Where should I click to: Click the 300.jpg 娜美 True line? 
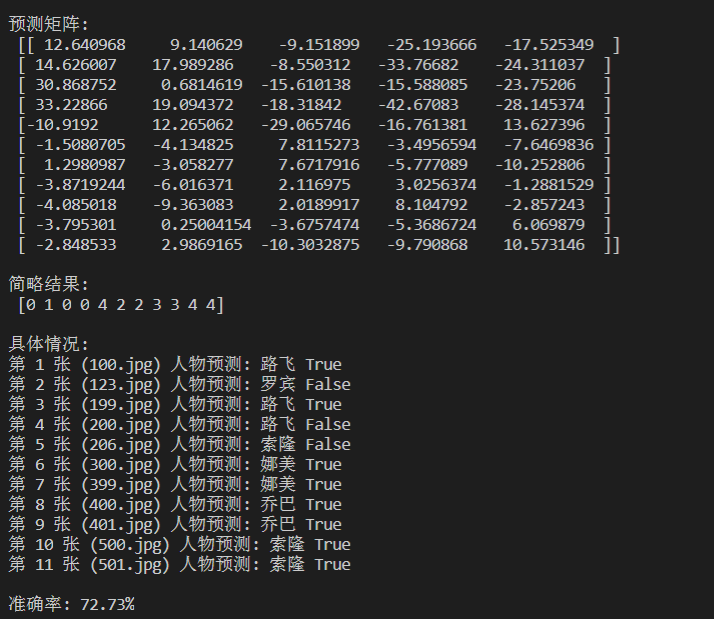tap(175, 465)
